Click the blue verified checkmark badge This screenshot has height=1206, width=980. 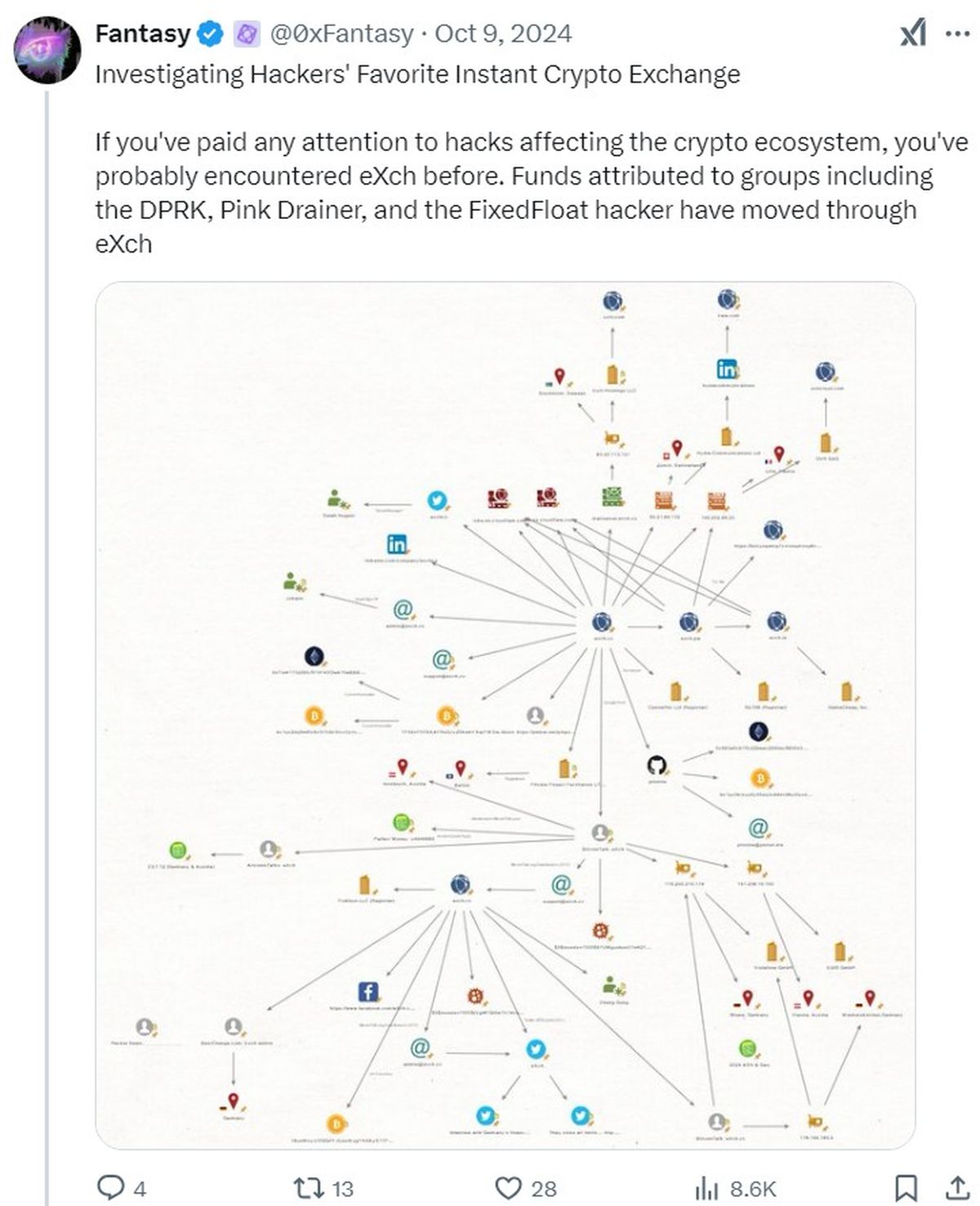(211, 33)
